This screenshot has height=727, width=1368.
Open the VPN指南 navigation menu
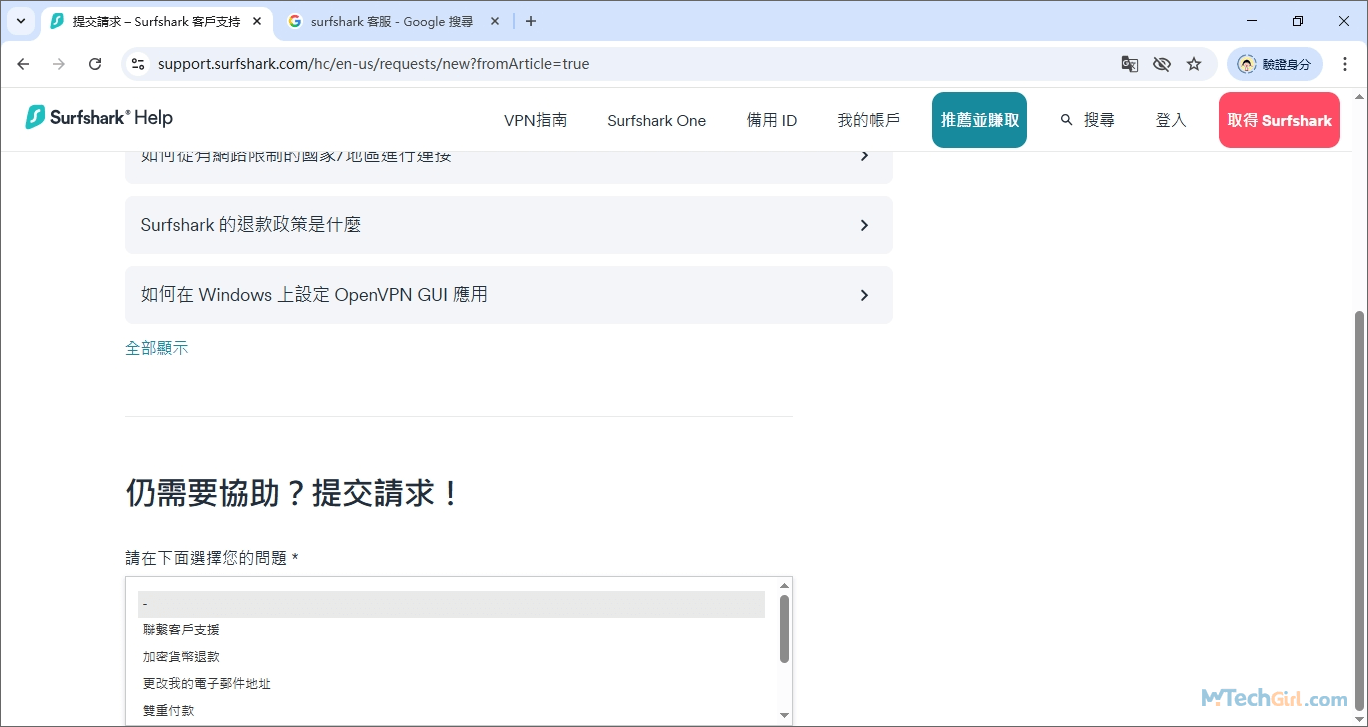(535, 119)
